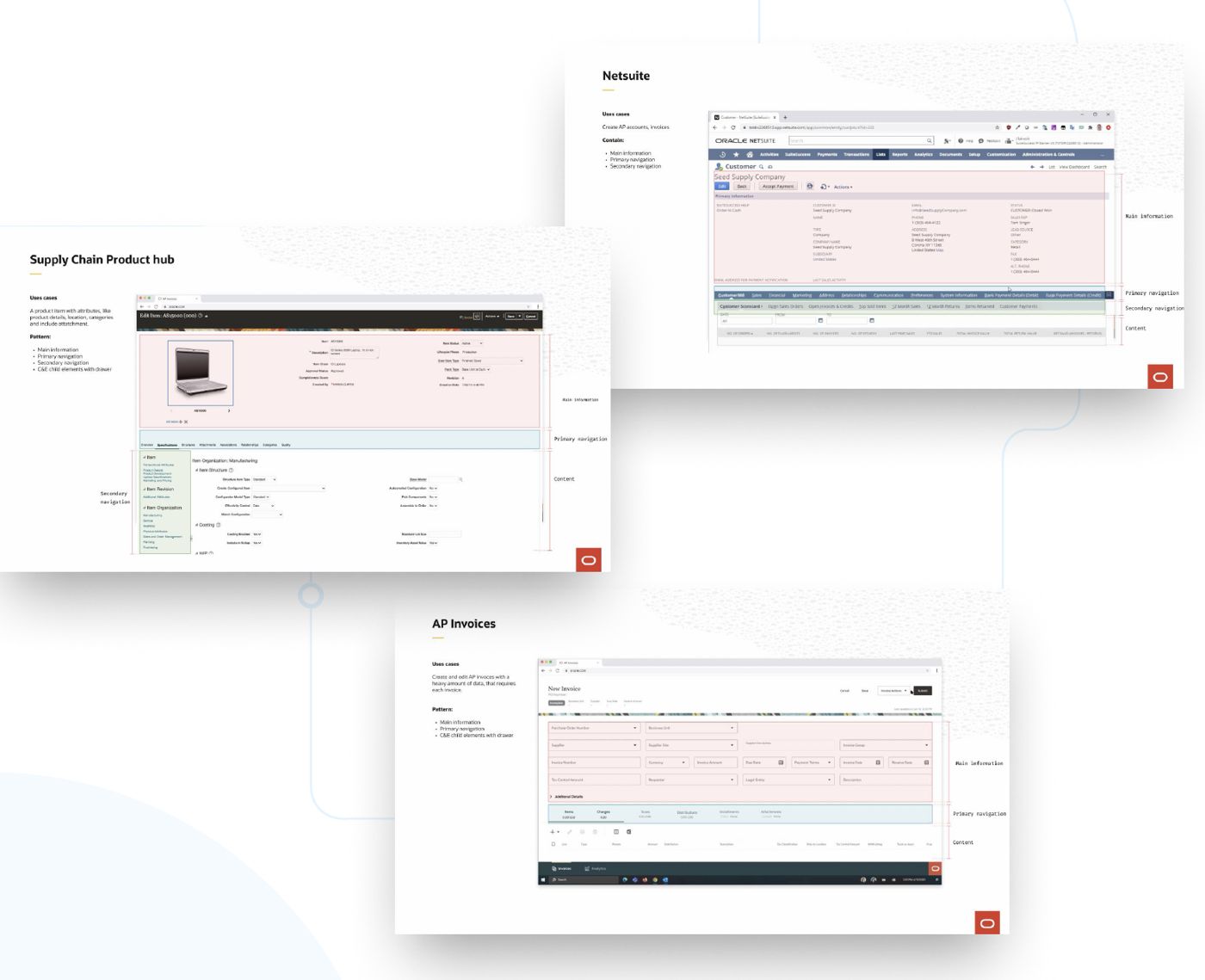Click the Back button on customer record
1205x980 pixels.
741,187
